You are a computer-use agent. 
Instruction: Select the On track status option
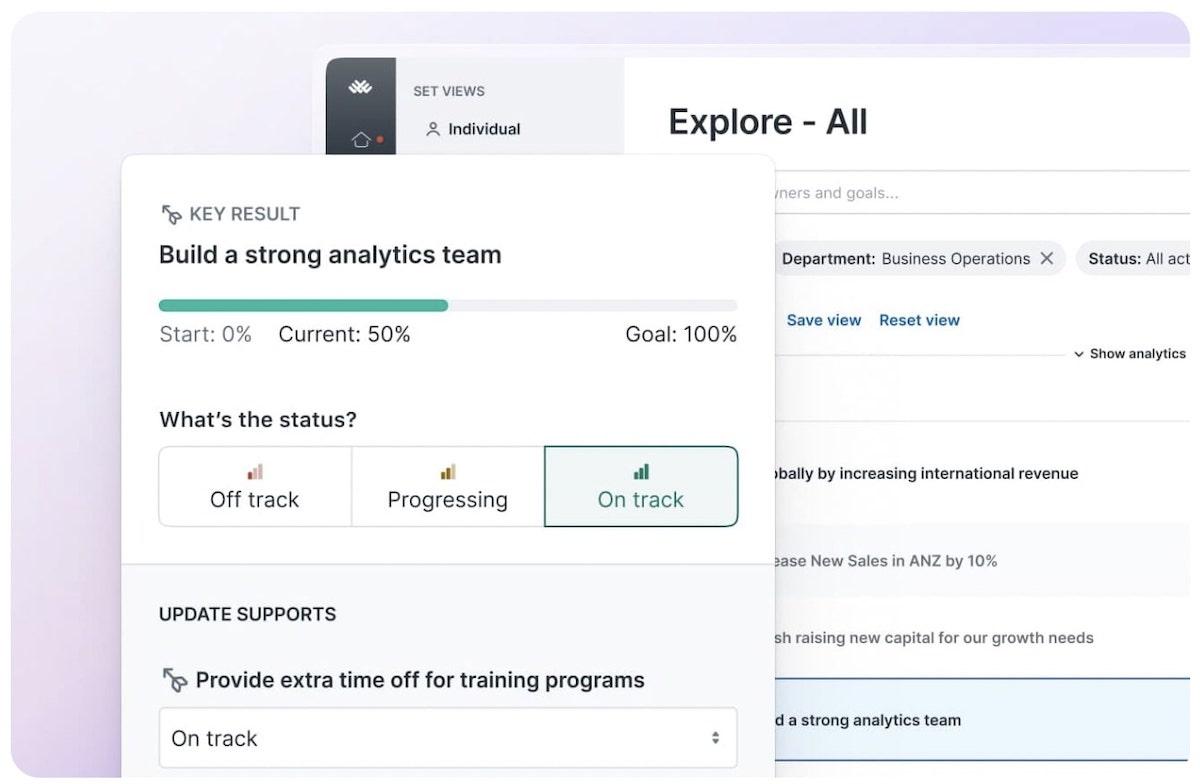tap(641, 487)
